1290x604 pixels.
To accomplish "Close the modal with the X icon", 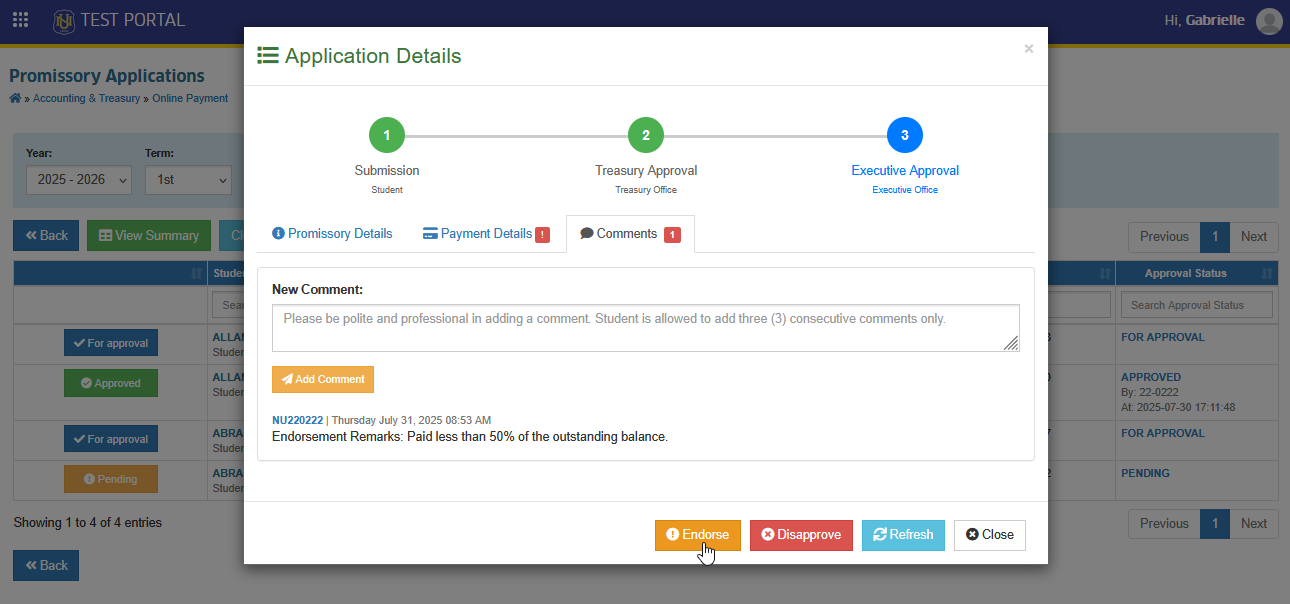I will [1028, 48].
